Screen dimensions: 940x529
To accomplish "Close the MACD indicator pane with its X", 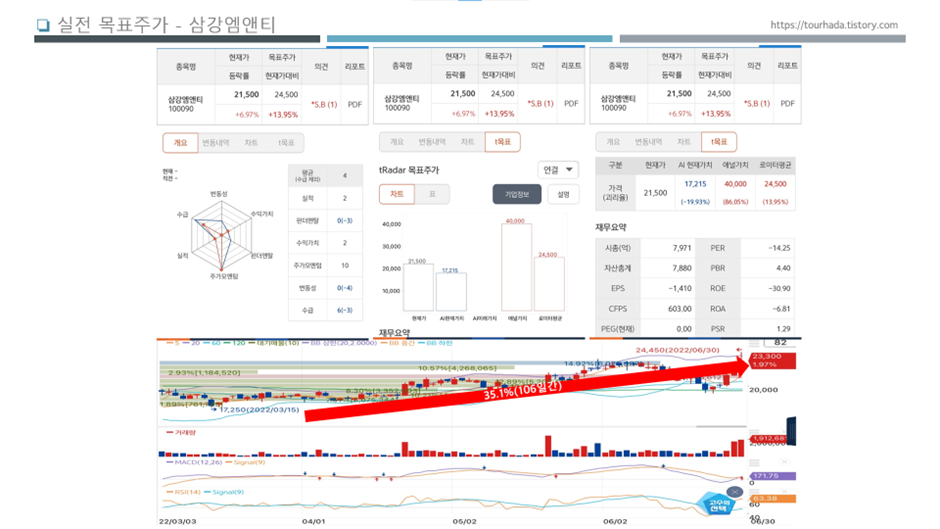I will [x=784, y=462].
